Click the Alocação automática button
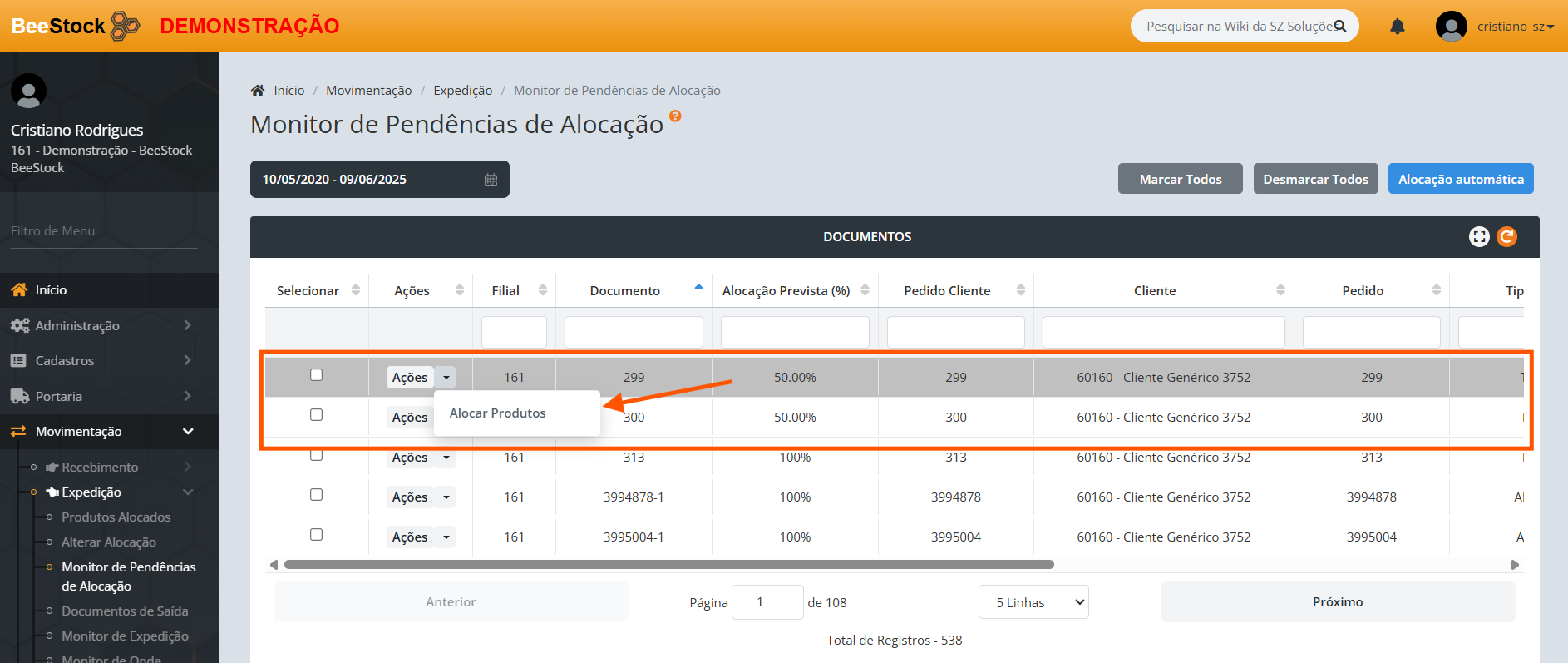 pos(1460,179)
